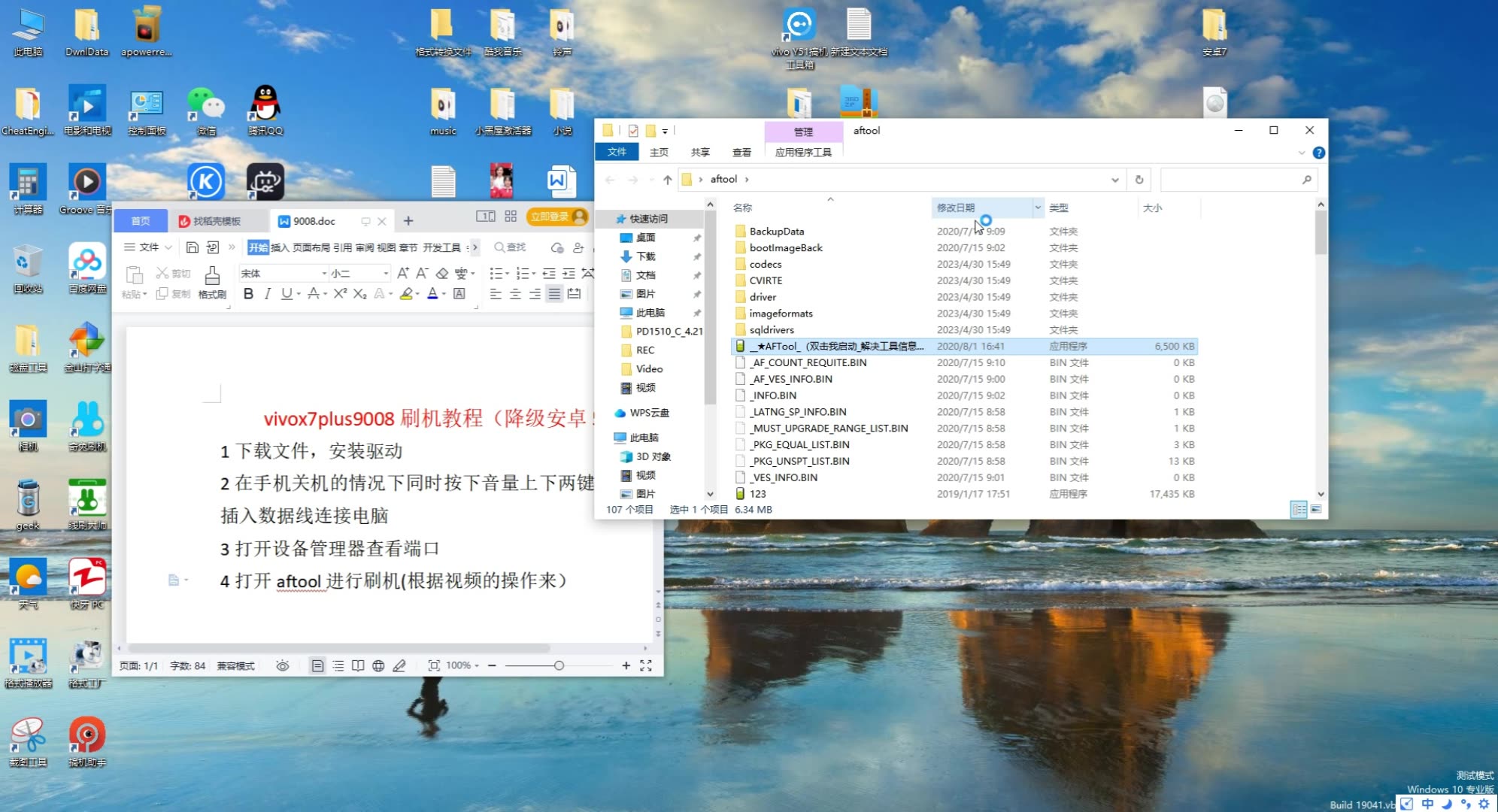This screenshot has width=1498, height=812.
Task: Click the Paste clipboard icon
Action: [x=135, y=275]
